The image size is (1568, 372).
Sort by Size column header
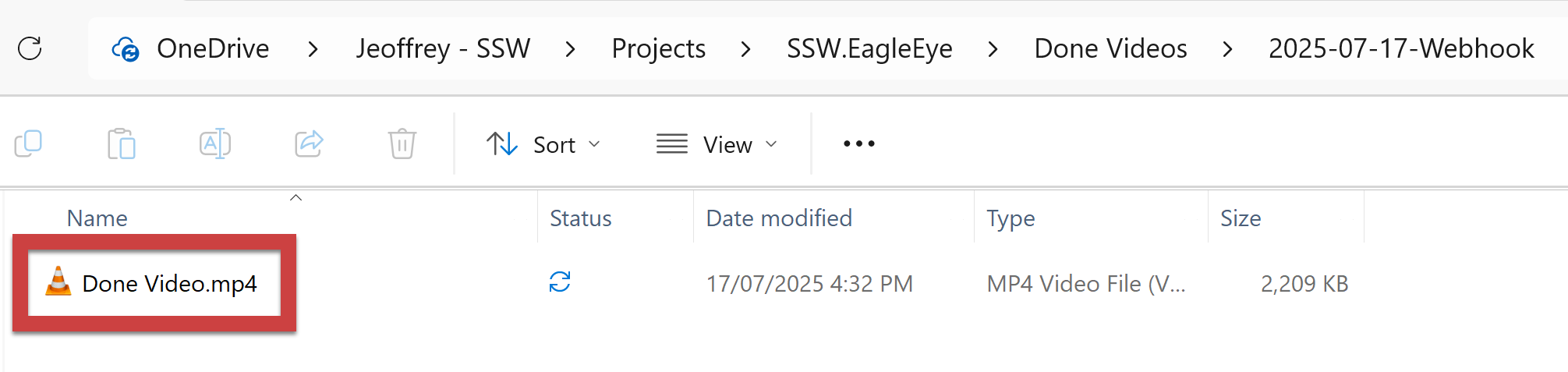click(x=1241, y=218)
